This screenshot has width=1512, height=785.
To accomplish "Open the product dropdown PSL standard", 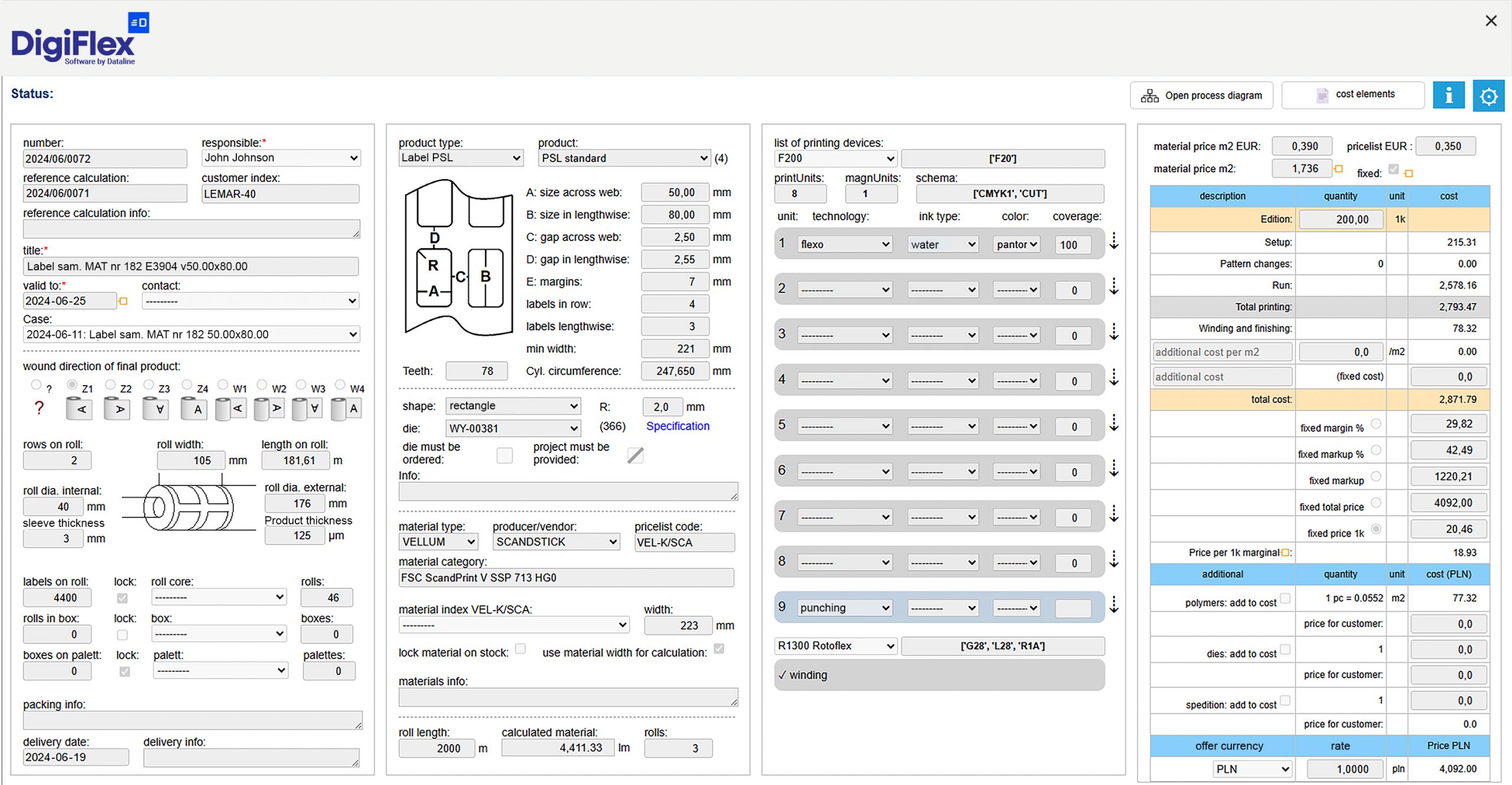I will point(624,158).
